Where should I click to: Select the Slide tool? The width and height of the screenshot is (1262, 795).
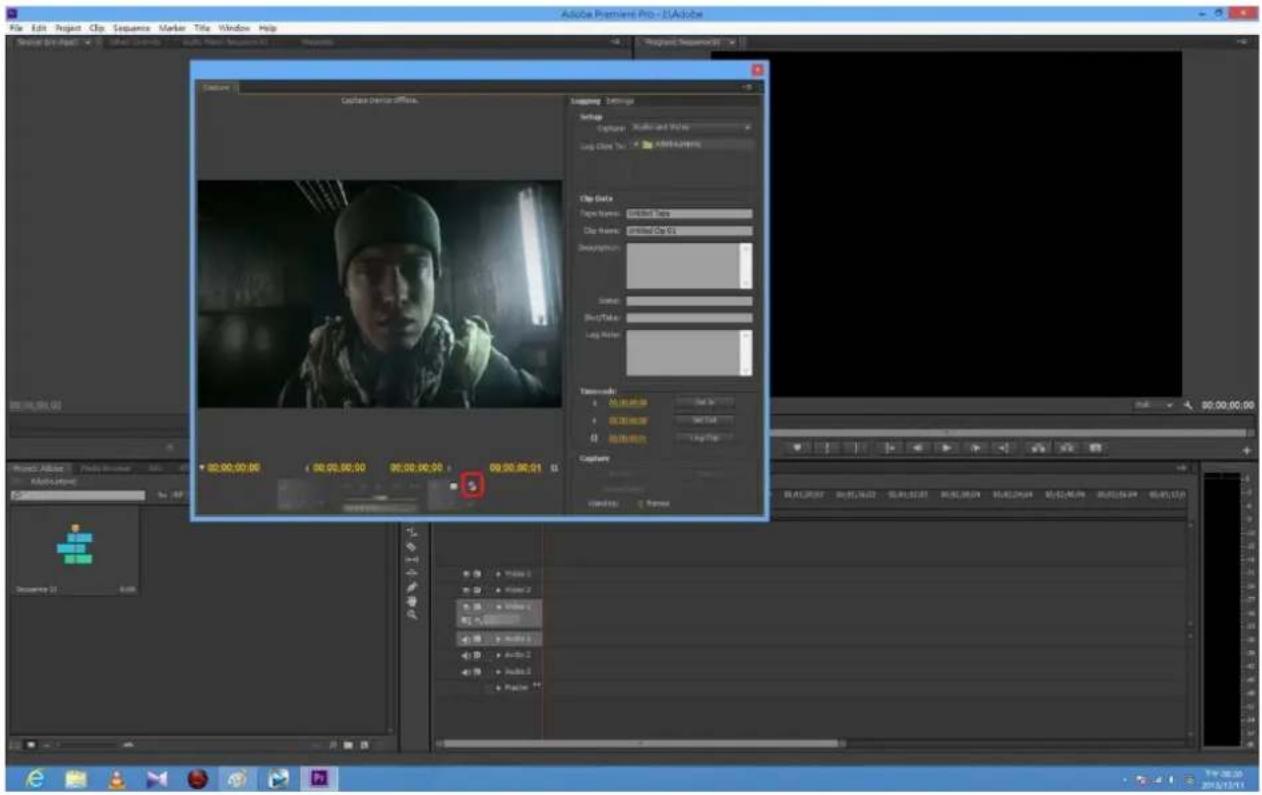click(x=411, y=573)
